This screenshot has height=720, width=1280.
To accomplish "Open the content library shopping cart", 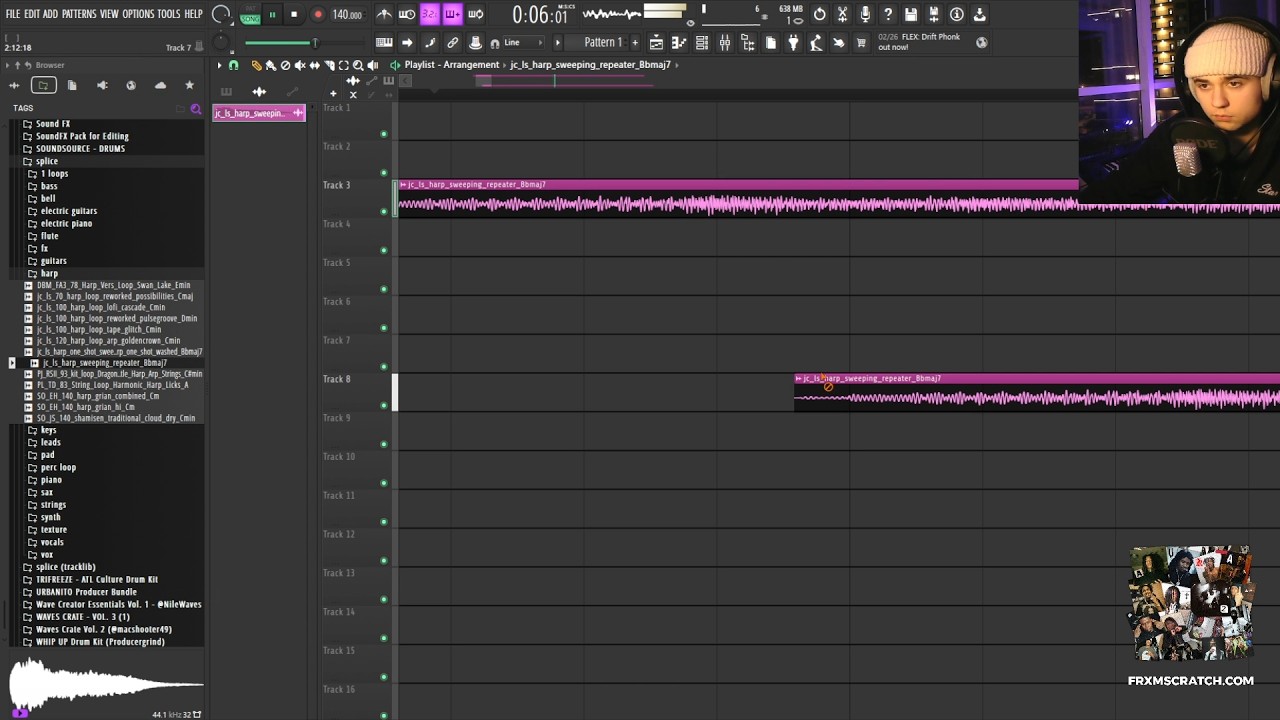I will (x=861, y=42).
